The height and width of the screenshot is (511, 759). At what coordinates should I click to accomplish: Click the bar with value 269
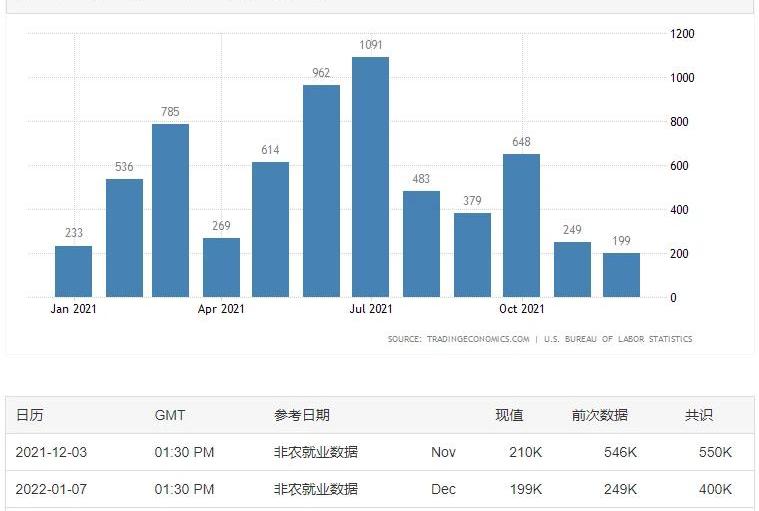pyautogui.click(x=221, y=267)
